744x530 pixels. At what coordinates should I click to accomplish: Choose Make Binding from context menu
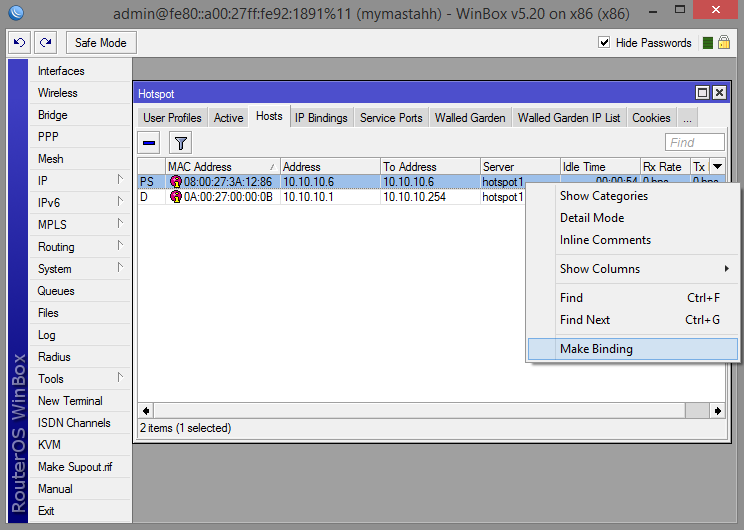point(632,349)
